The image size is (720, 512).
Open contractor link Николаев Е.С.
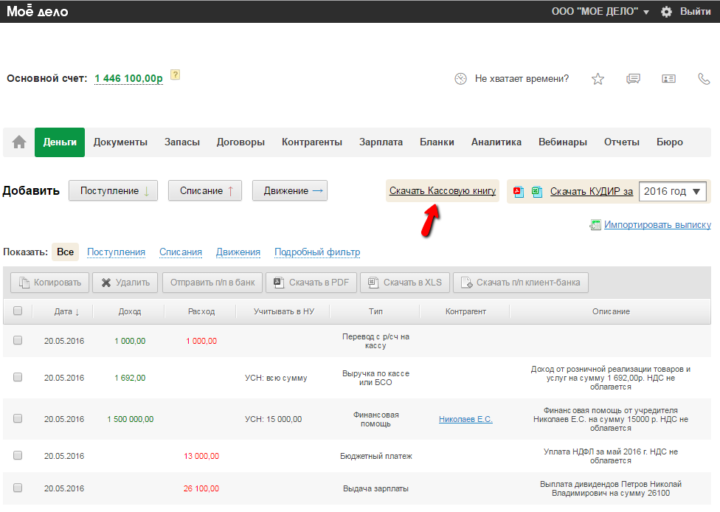point(465,419)
